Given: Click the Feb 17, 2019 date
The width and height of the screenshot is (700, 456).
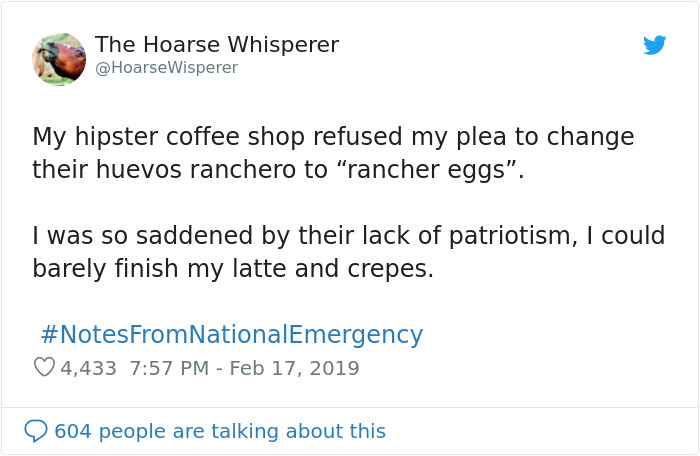Looking at the screenshot, I should point(294,368).
